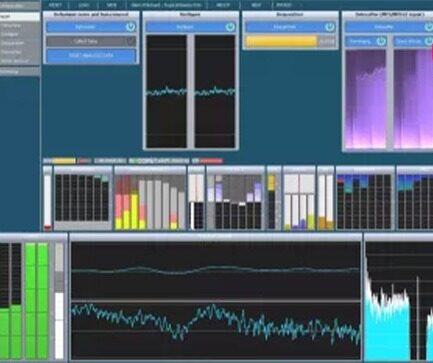Viewport: 433px width, 363px height.
Task: Select the highlighted white Repair entry in sidebar
Action: coord(20,16)
